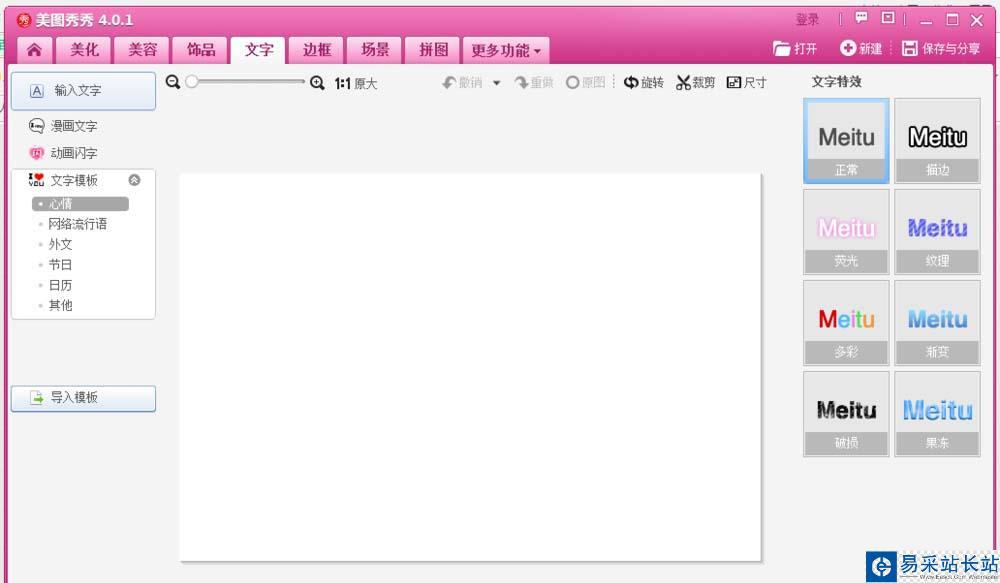Click the 撤销 undo button
This screenshot has width=1000, height=583.
coord(462,83)
